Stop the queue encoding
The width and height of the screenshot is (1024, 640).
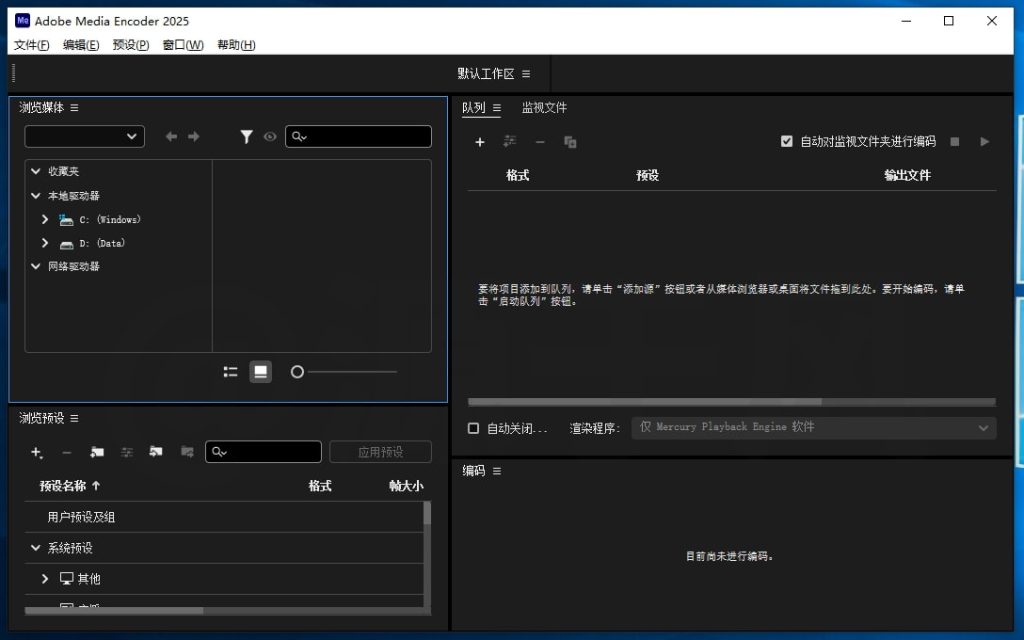click(x=955, y=142)
